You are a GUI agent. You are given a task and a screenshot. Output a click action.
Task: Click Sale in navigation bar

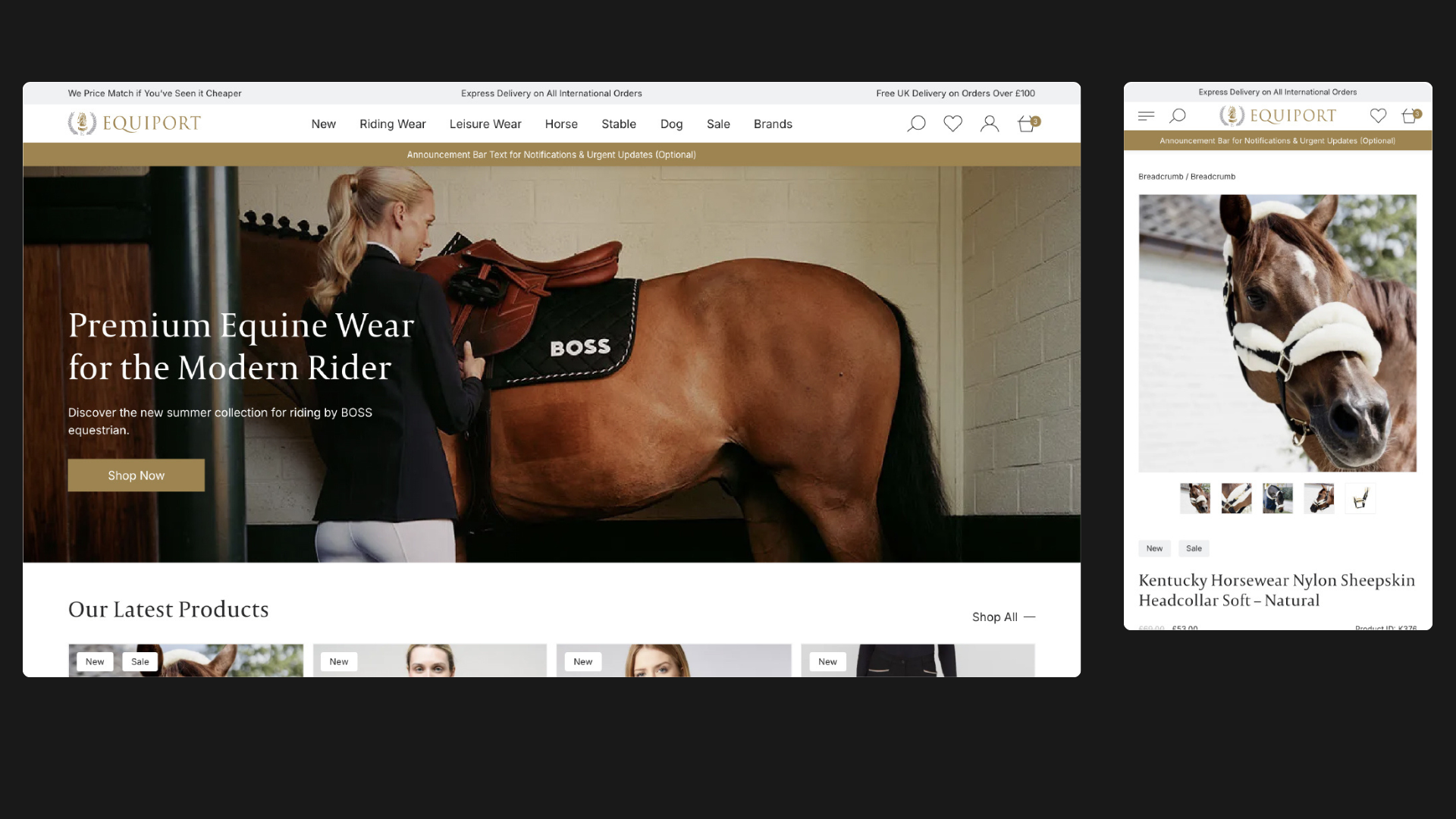718,124
